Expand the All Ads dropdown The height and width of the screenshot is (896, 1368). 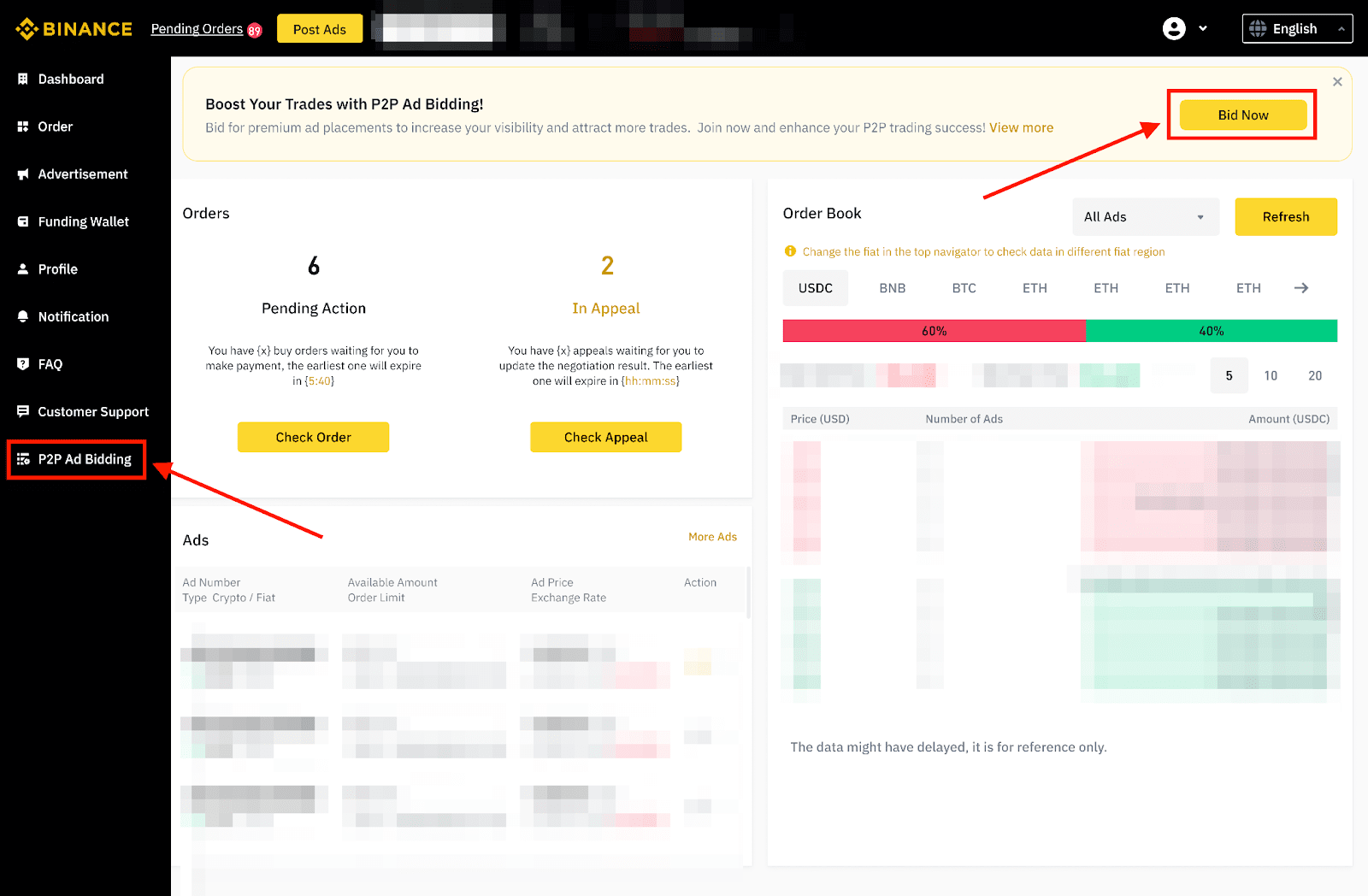coord(1145,216)
